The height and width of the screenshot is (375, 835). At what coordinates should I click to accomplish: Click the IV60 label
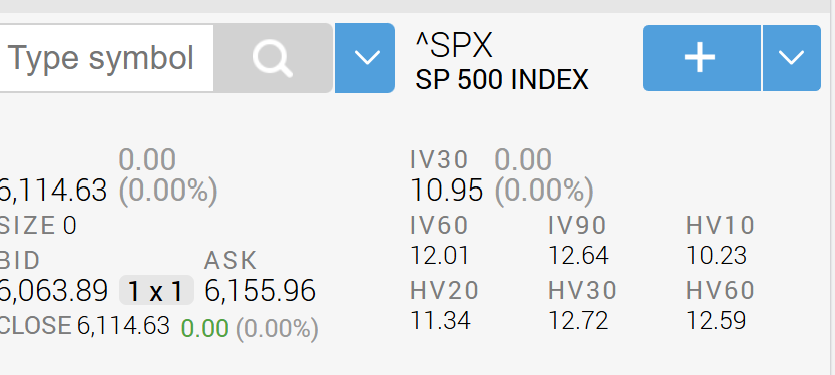(439, 225)
